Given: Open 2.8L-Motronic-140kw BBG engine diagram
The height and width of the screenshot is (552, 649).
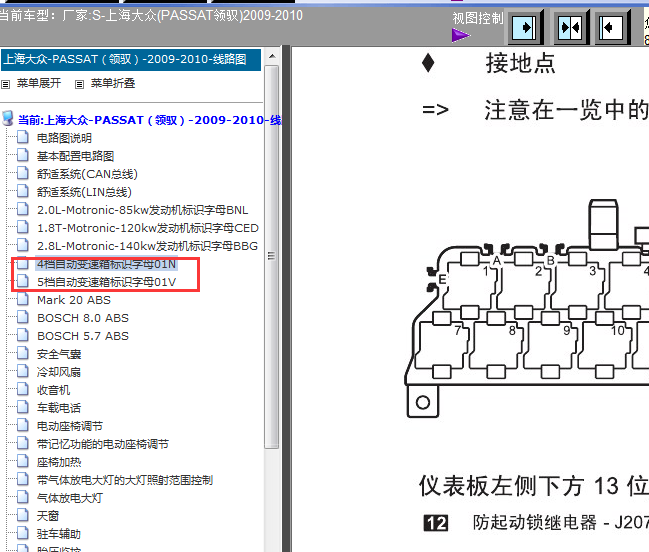Looking at the screenshot, I should (147, 246).
